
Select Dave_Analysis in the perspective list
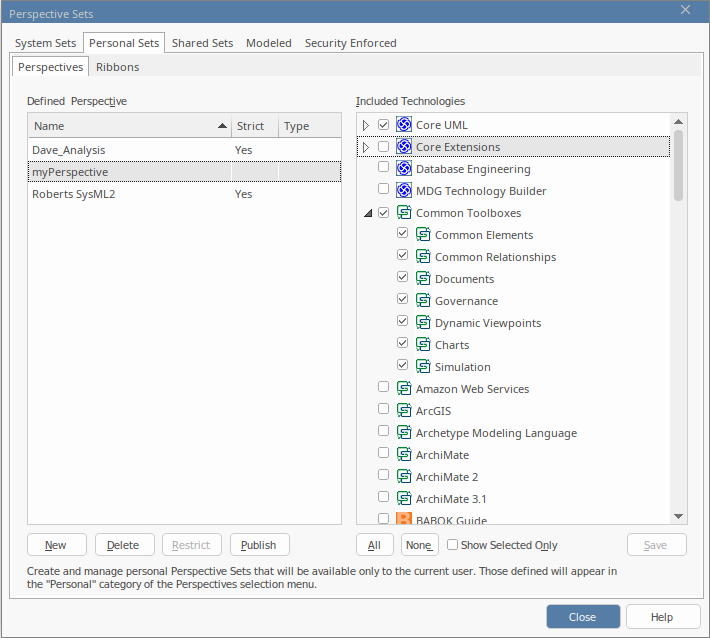coord(69,150)
